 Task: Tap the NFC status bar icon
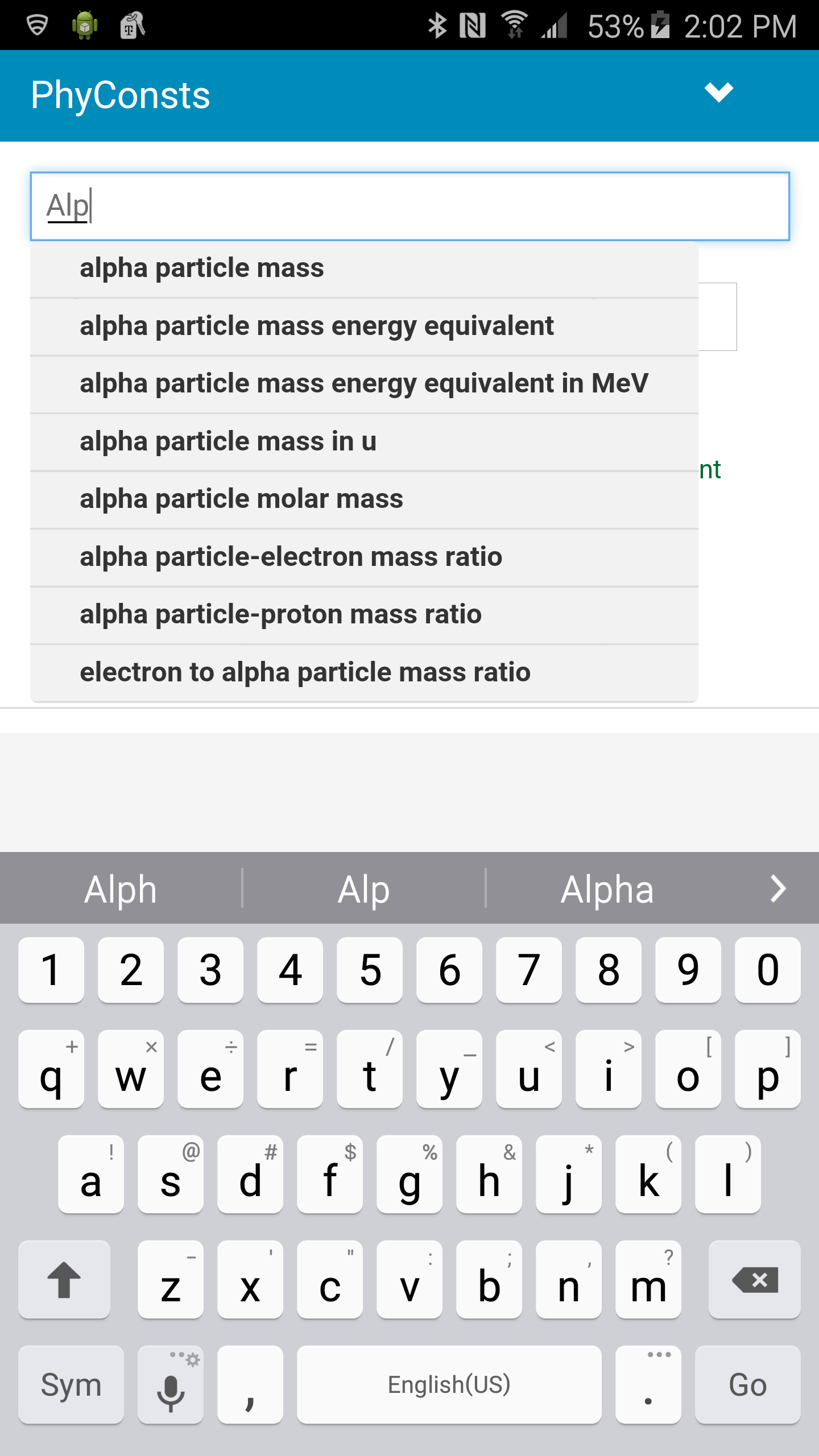coord(473,26)
